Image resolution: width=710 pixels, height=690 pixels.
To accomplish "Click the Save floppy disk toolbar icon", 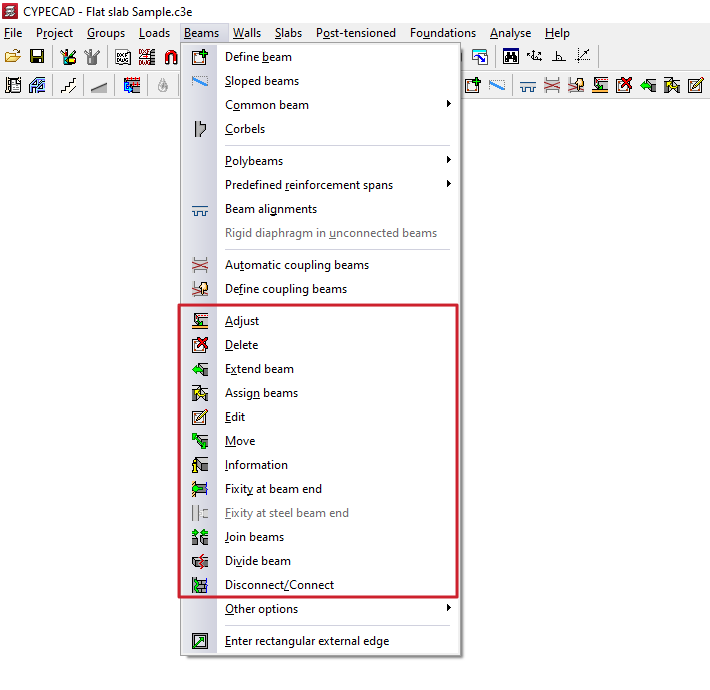I will point(37,57).
